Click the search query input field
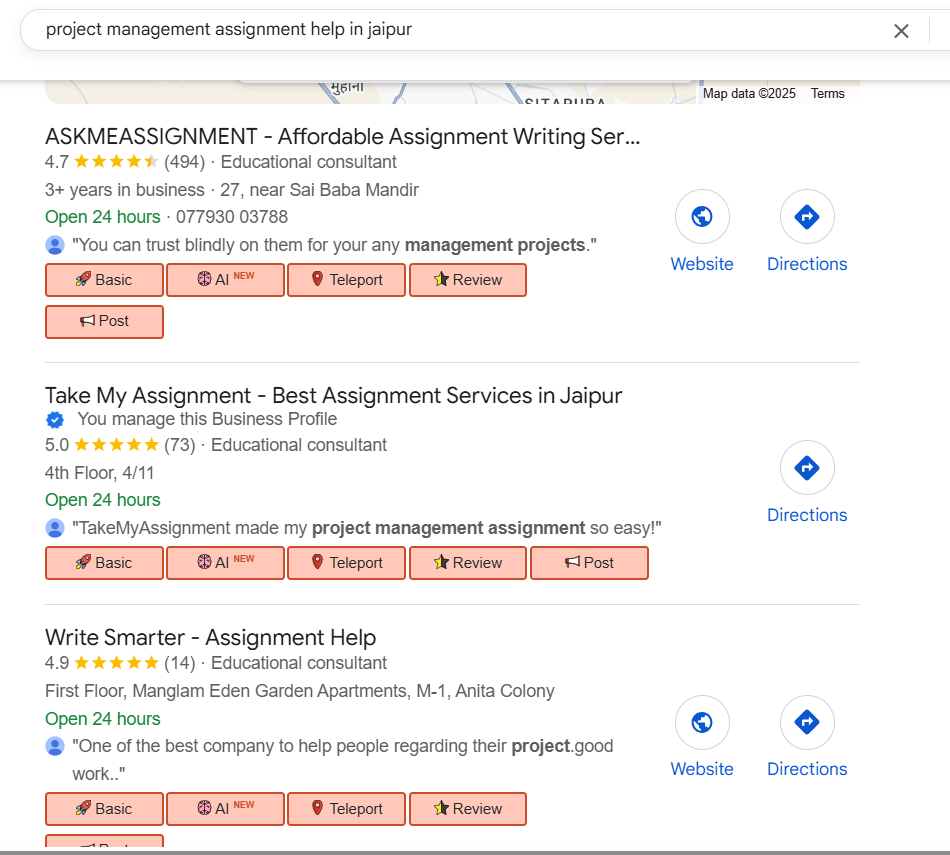 pos(450,30)
